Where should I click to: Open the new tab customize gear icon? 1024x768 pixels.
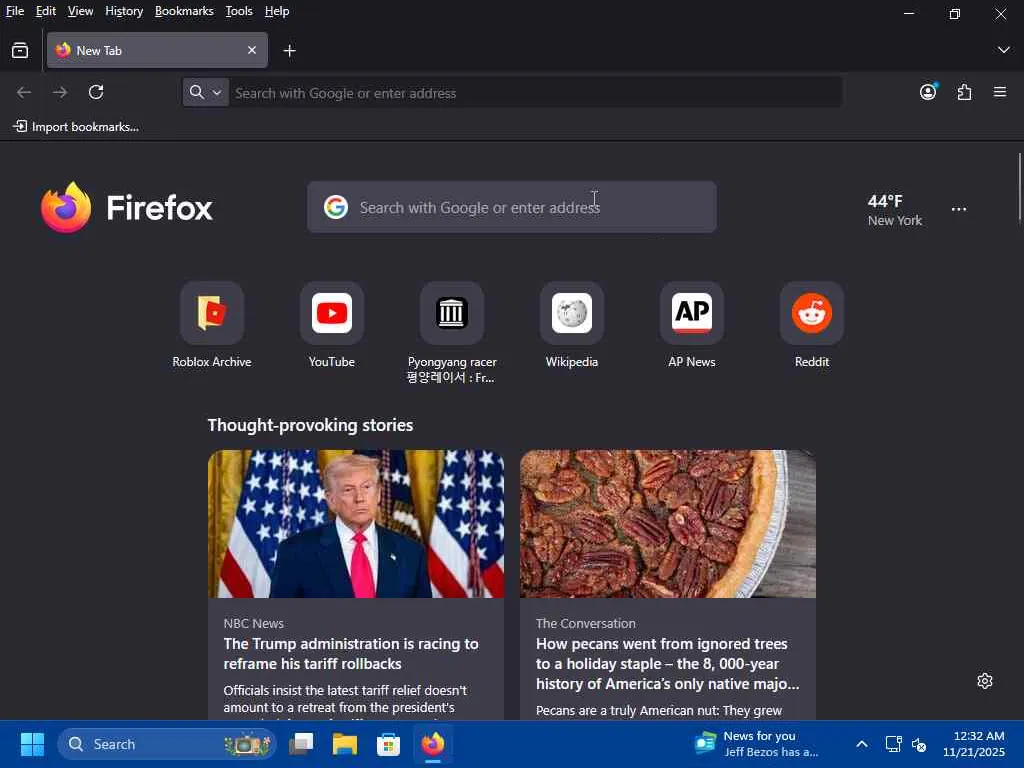[985, 681]
